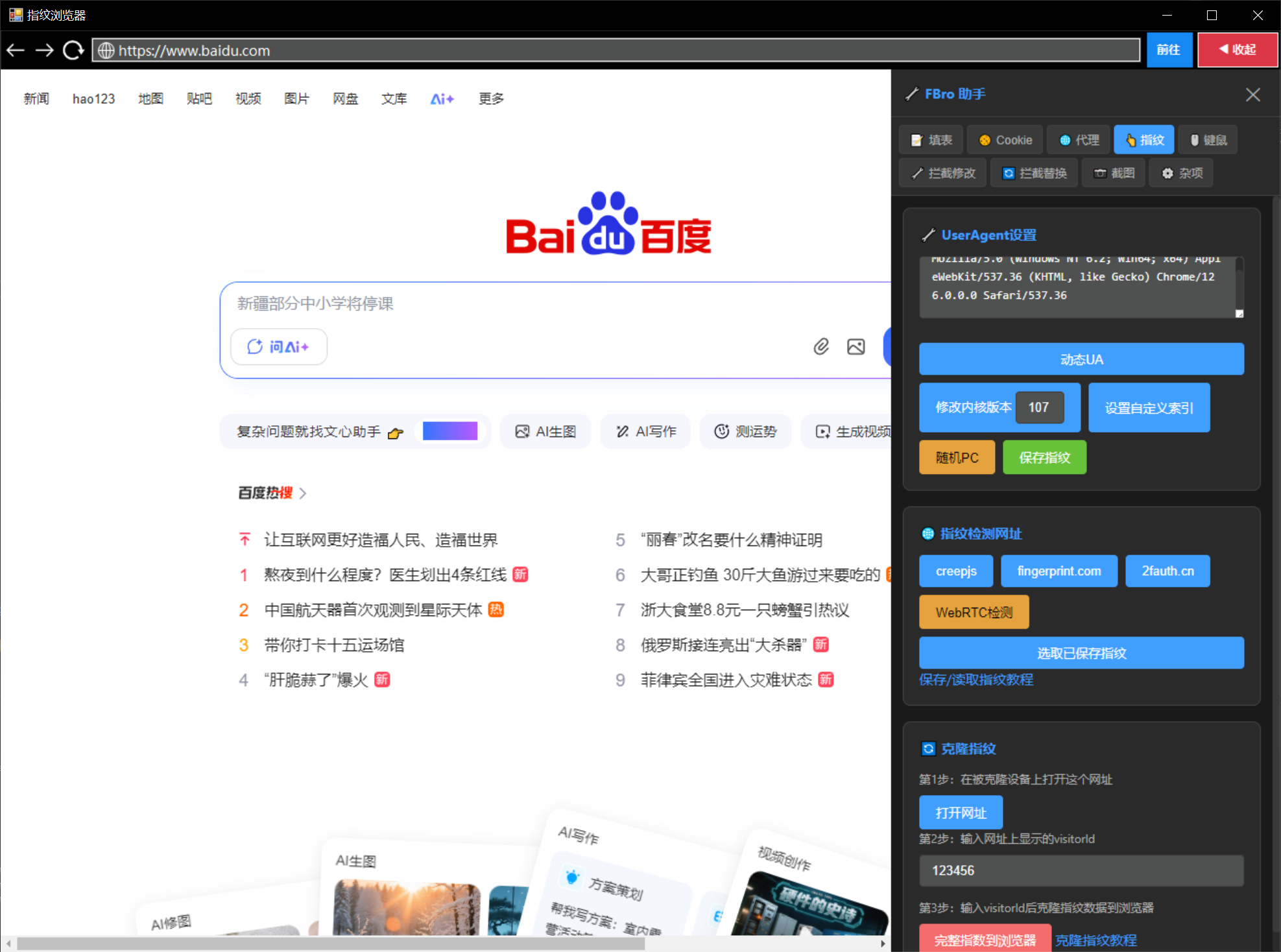Open the 键鼠 tab

[1208, 140]
